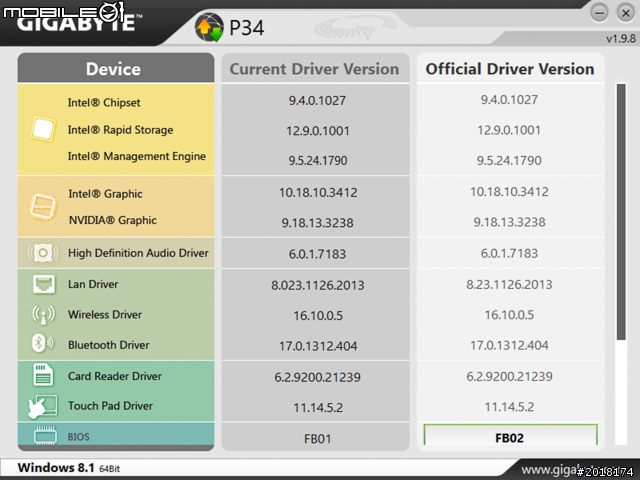This screenshot has height=480, width=640.
Task: Close the P34 update window
Action: click(x=625, y=13)
